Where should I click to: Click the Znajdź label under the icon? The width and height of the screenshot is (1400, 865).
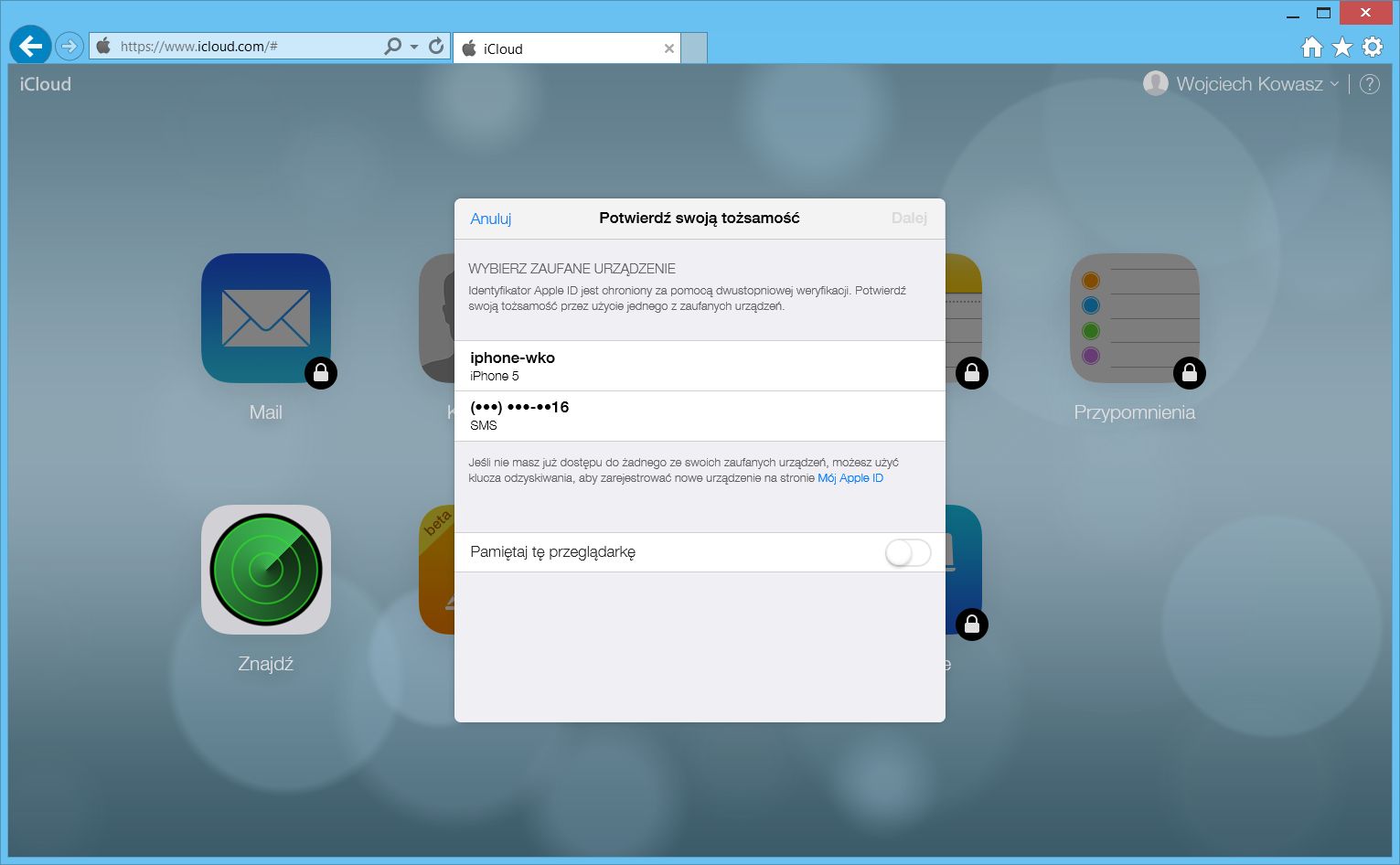(266, 664)
